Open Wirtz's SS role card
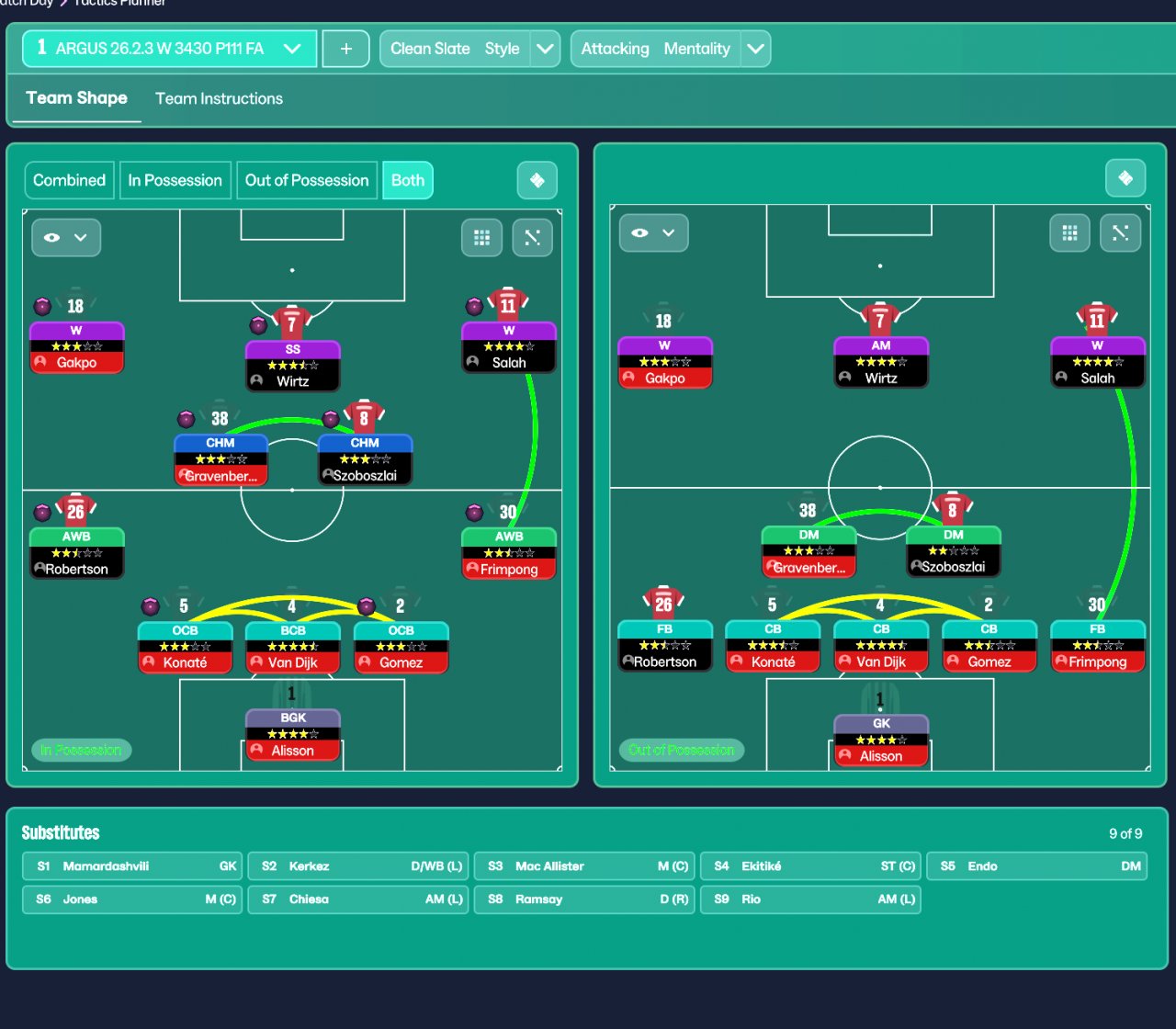Screen dimensions: 1176x1029 tap(293, 366)
